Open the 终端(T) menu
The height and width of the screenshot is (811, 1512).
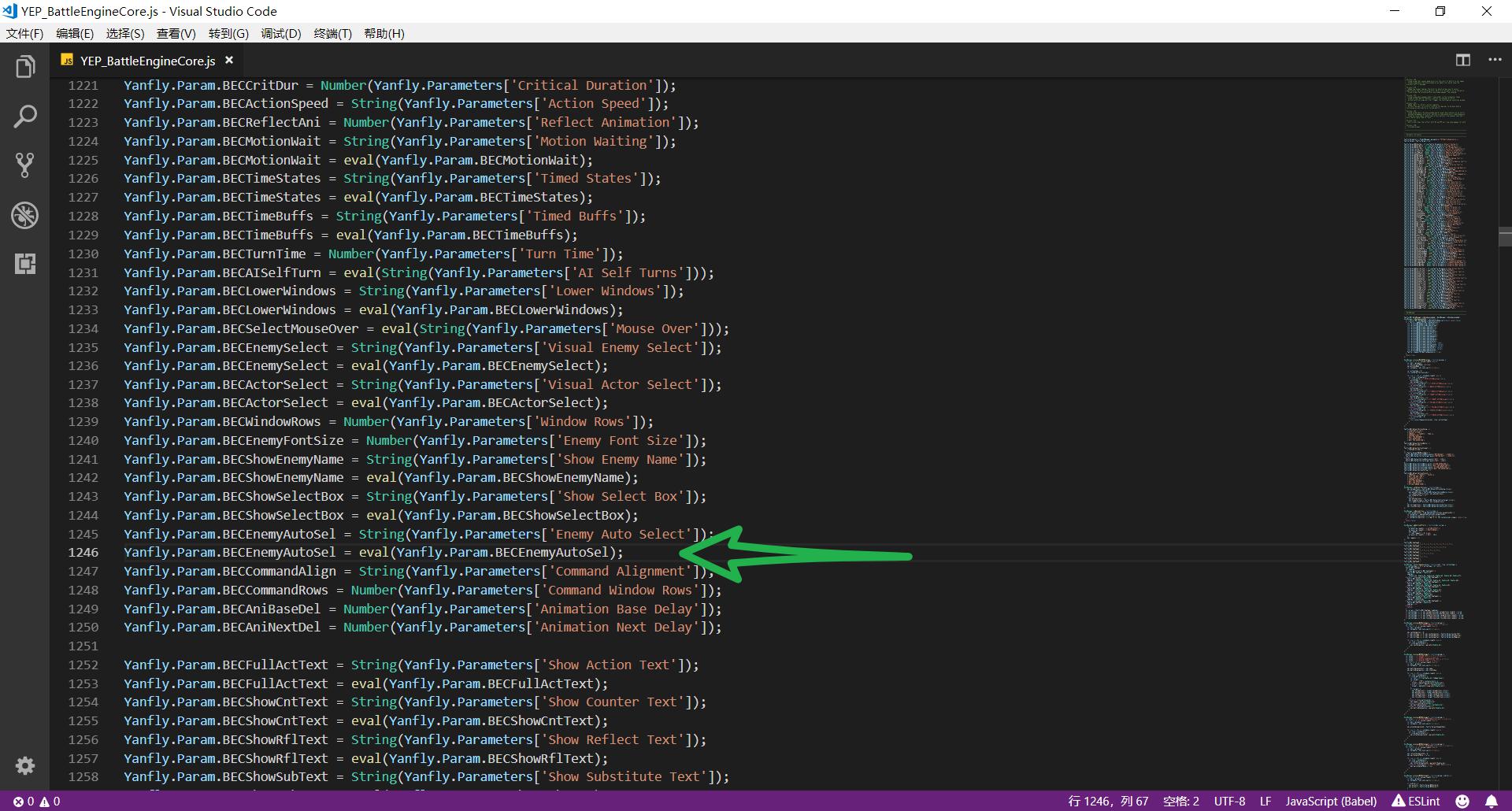click(333, 33)
